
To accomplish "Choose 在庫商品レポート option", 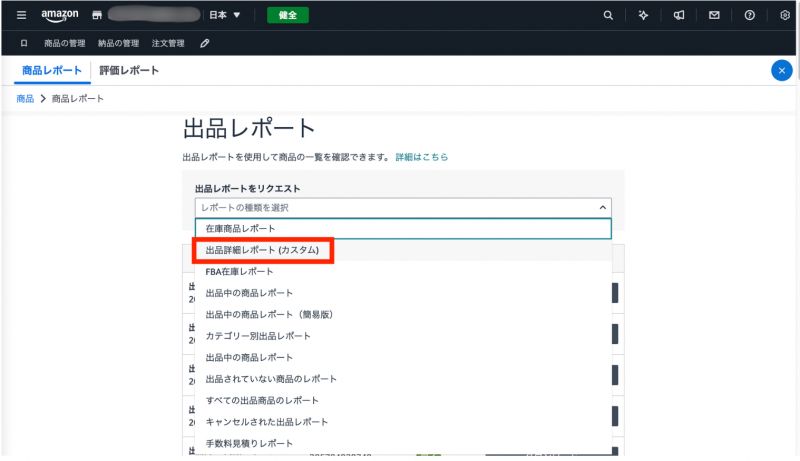I will pos(403,228).
